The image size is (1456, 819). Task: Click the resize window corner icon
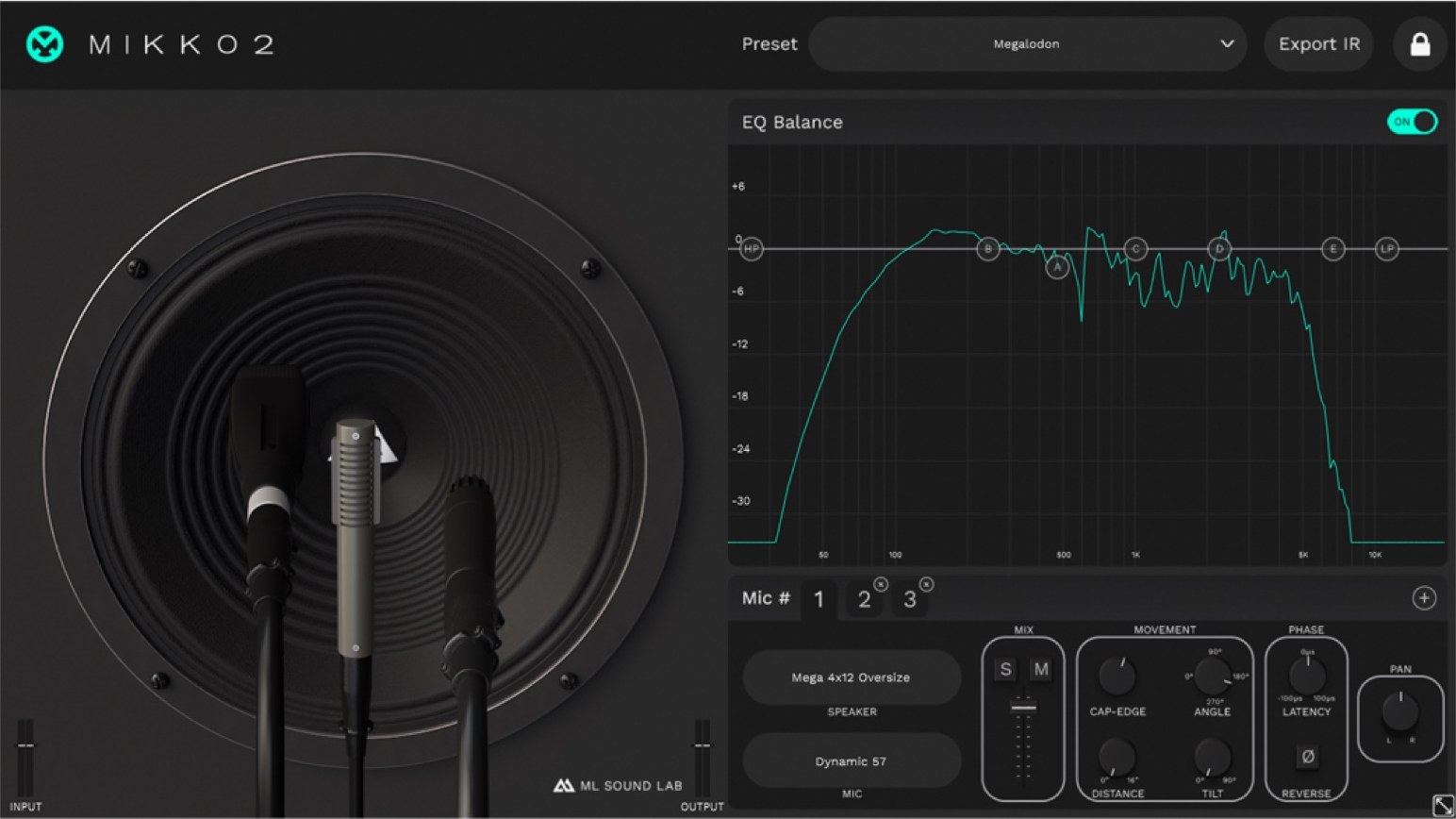tap(1443, 805)
